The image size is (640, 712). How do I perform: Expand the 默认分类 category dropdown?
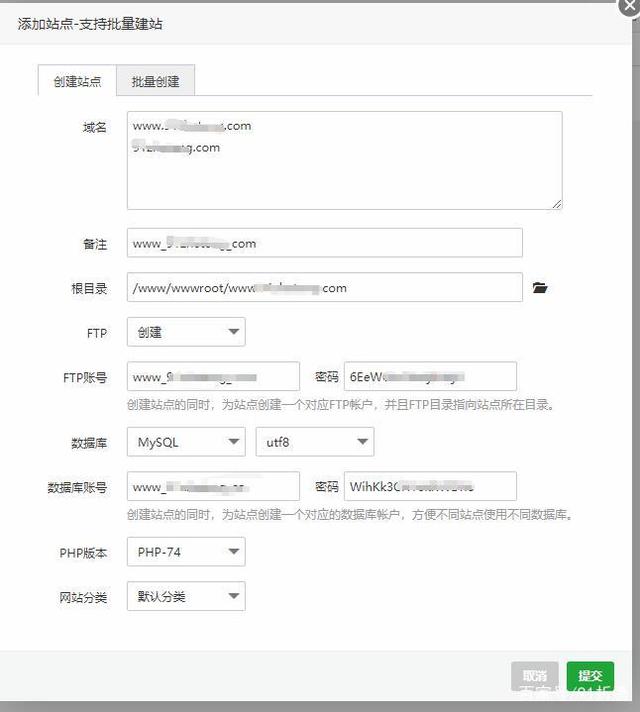[186, 596]
